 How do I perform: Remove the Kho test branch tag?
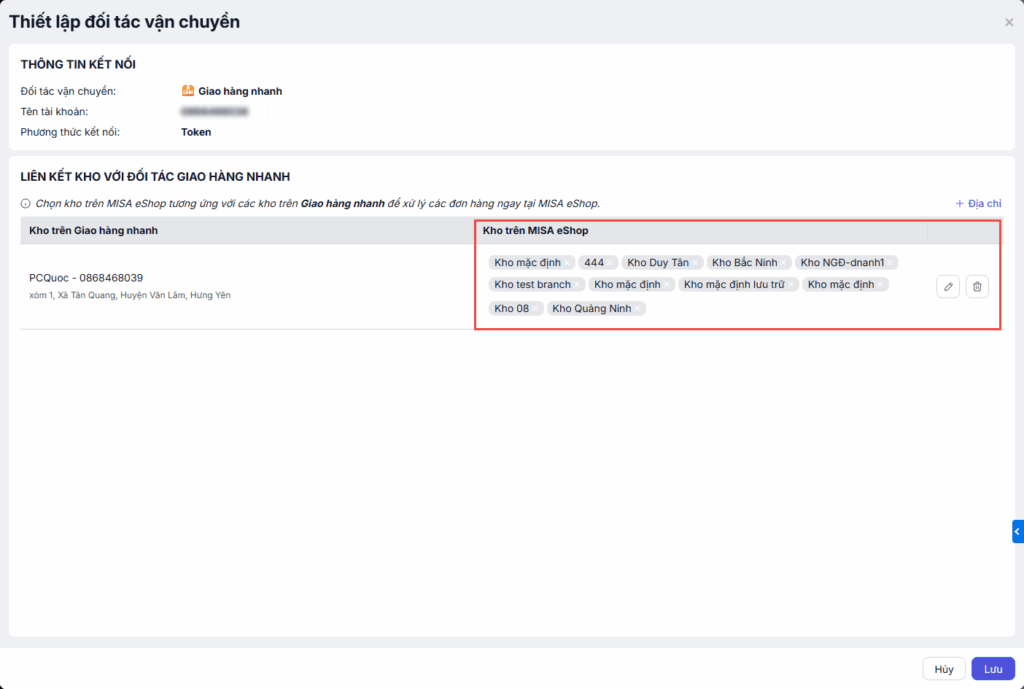tap(577, 285)
